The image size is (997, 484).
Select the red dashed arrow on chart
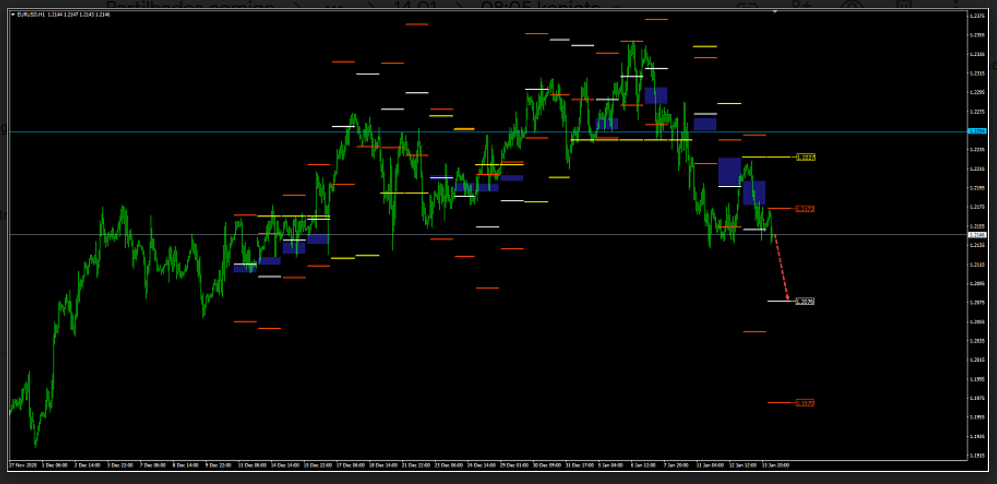coord(782,267)
